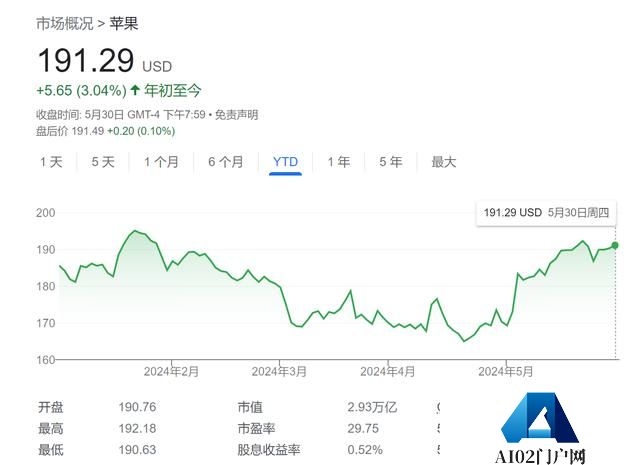Image resolution: width=640 pixels, height=465 pixels.
Task: Click the 2024年3月 axis label
Action: tap(279, 372)
